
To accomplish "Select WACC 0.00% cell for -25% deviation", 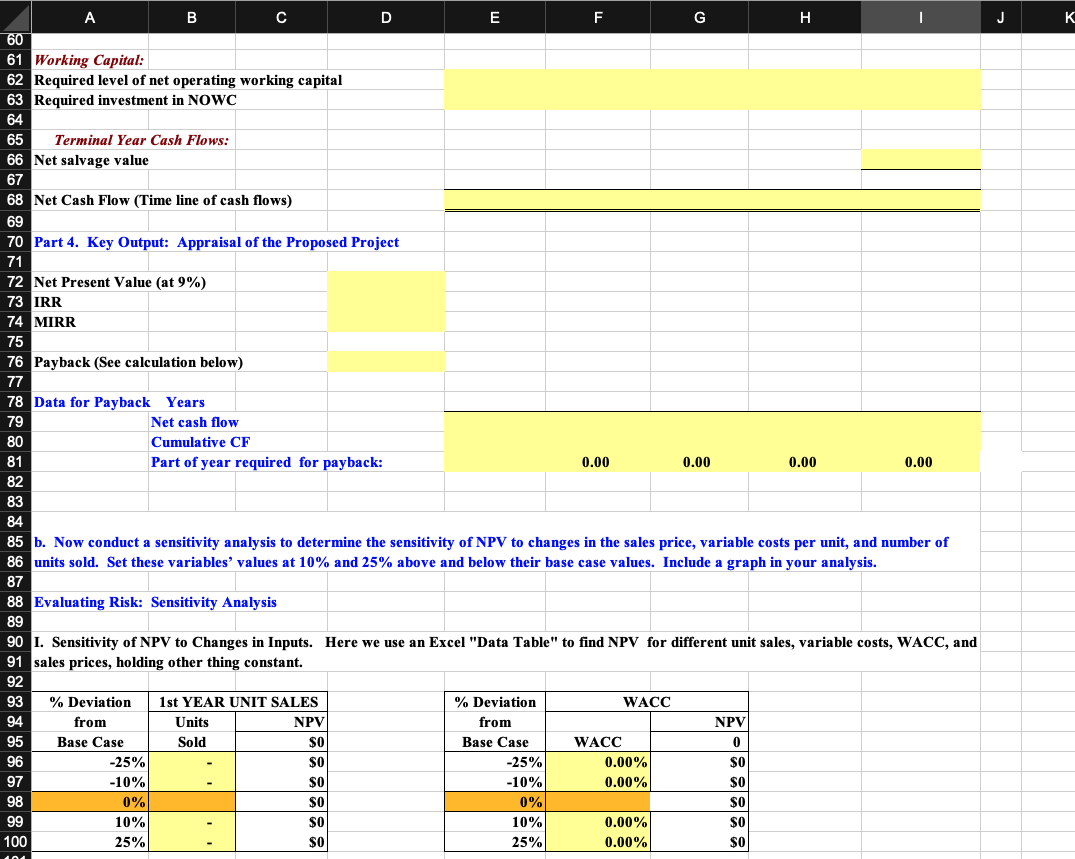I will [x=598, y=762].
